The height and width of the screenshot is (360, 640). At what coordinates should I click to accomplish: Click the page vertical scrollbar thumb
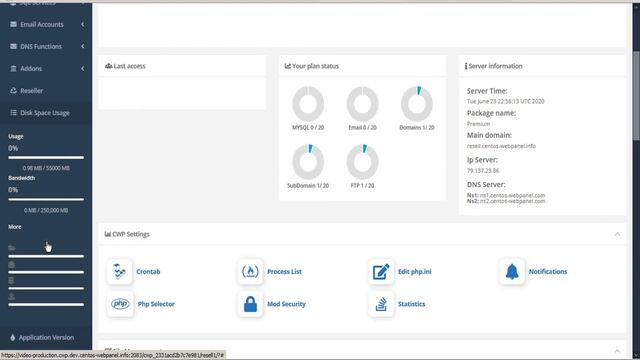(636, 96)
